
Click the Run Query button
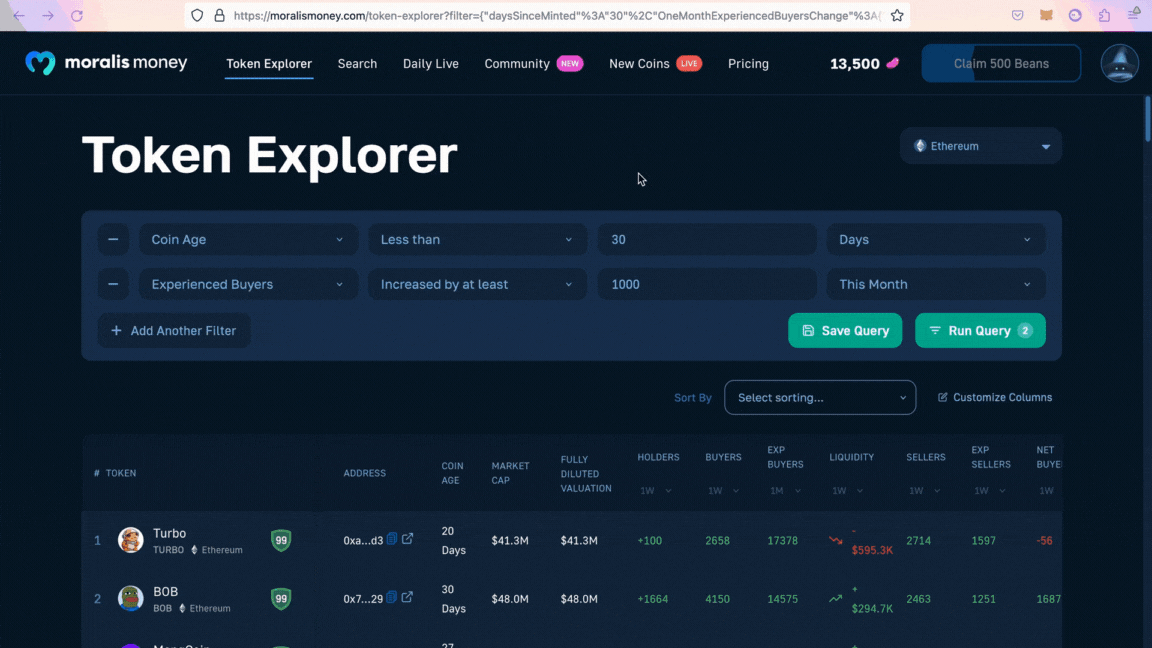click(980, 331)
